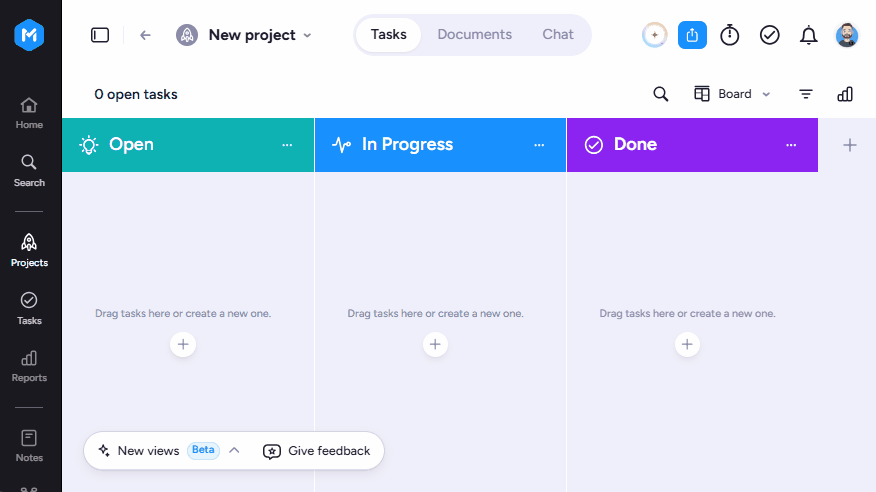
Task: Open the user profile avatar
Action: pyautogui.click(x=847, y=35)
